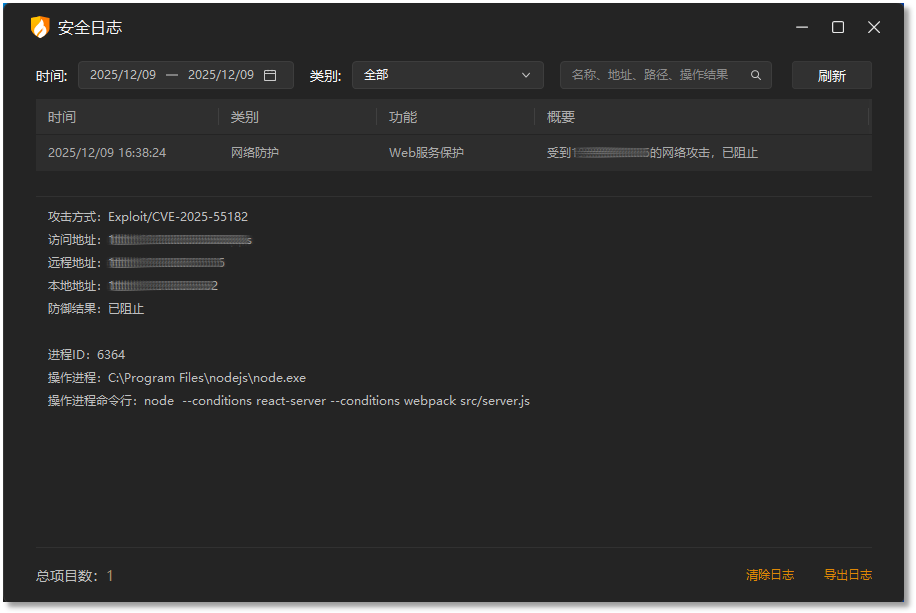Click the magnifier search icon
Viewport: 916px width, 613px height.
756,74
